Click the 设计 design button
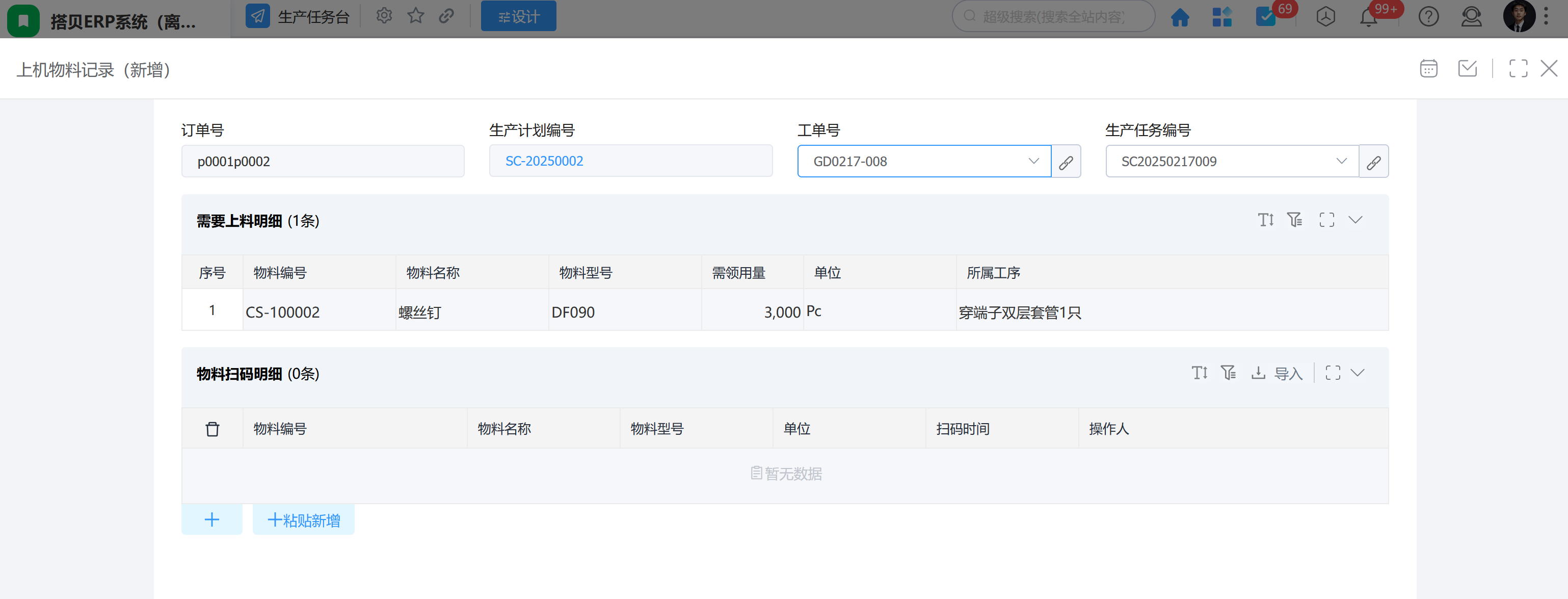Image resolution: width=1568 pixels, height=599 pixels. click(x=518, y=16)
